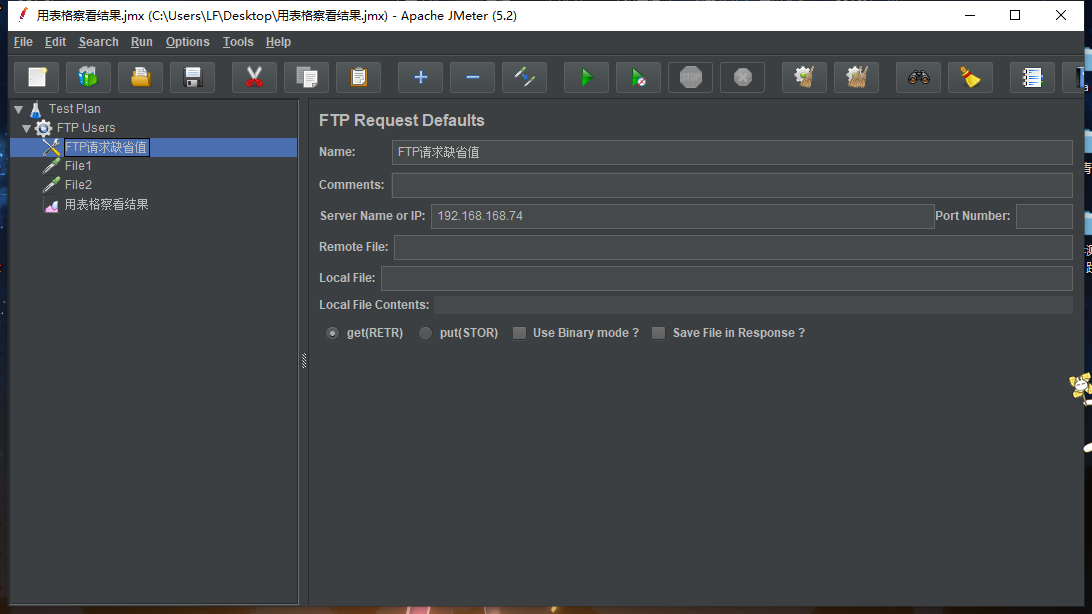This screenshot has width=1092, height=614.
Task: Enable Use Binary mode checkbox
Action: click(520, 333)
